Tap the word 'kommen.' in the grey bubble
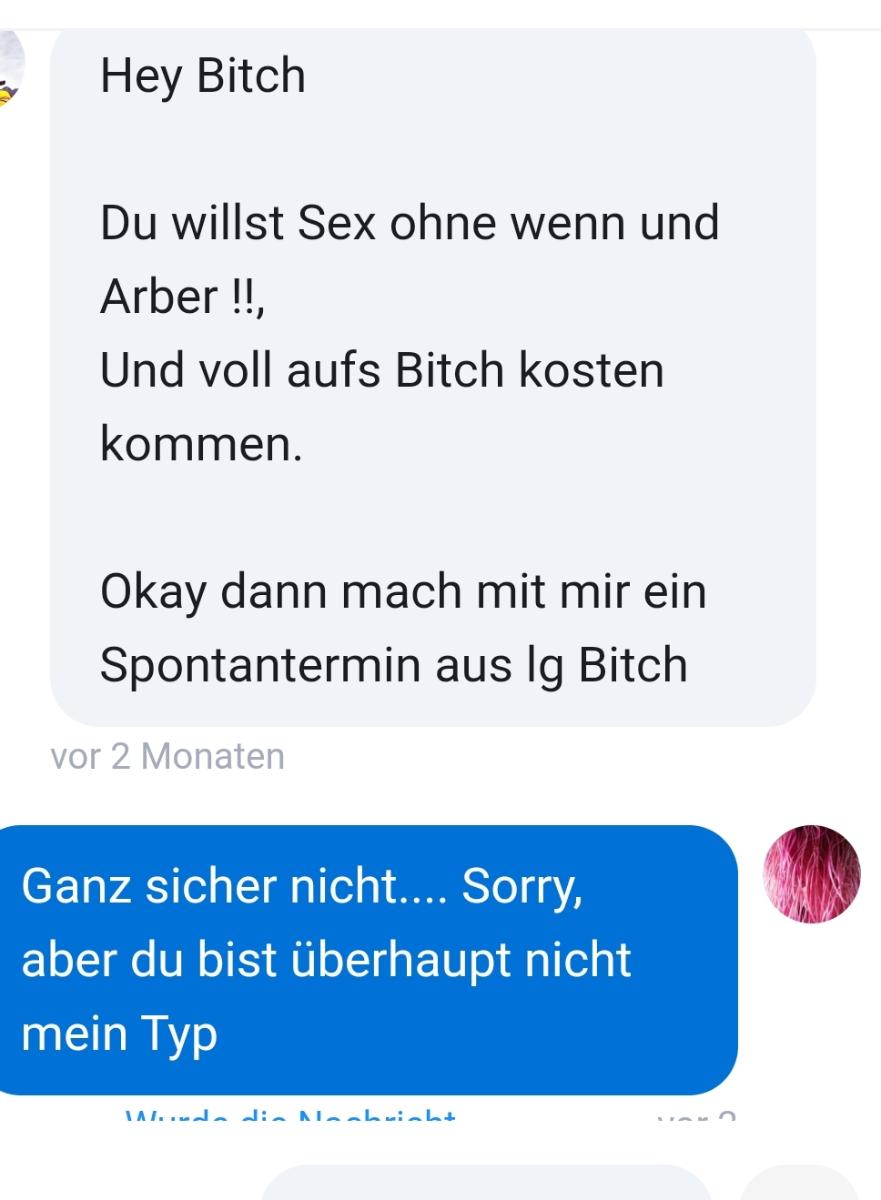 tap(201, 444)
